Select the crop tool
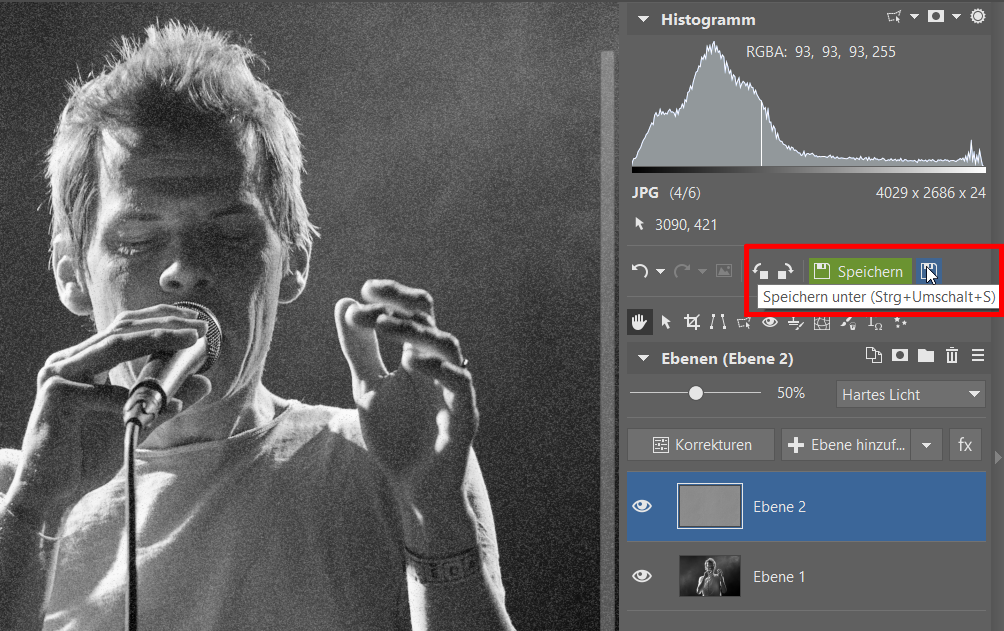This screenshot has width=1004, height=631. click(692, 322)
